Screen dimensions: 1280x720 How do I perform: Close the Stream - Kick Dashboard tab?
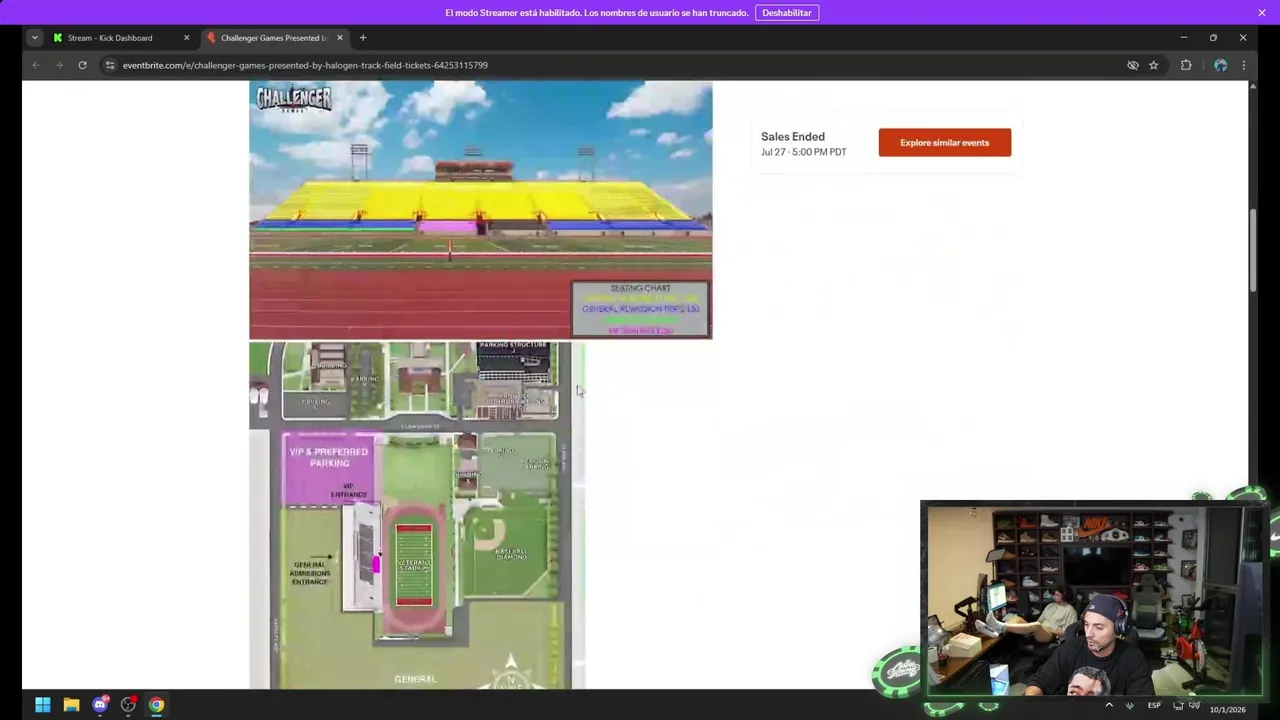pyautogui.click(x=186, y=38)
